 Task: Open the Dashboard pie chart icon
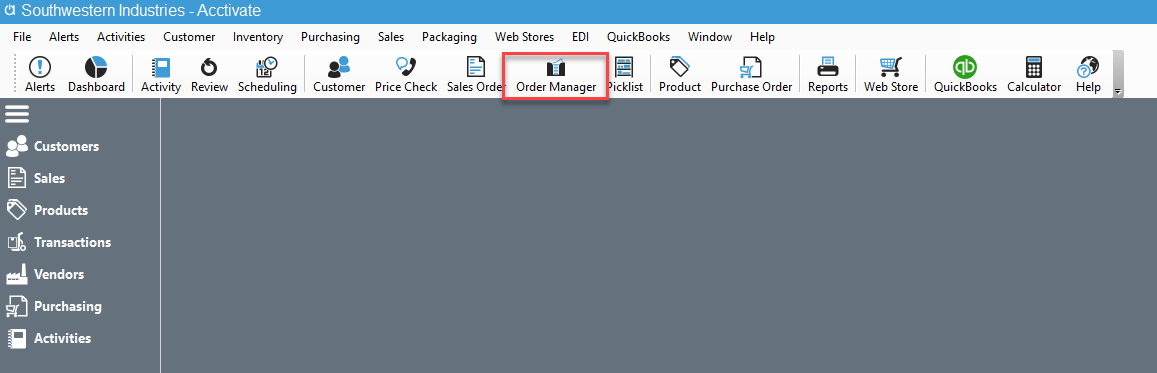(x=96, y=74)
